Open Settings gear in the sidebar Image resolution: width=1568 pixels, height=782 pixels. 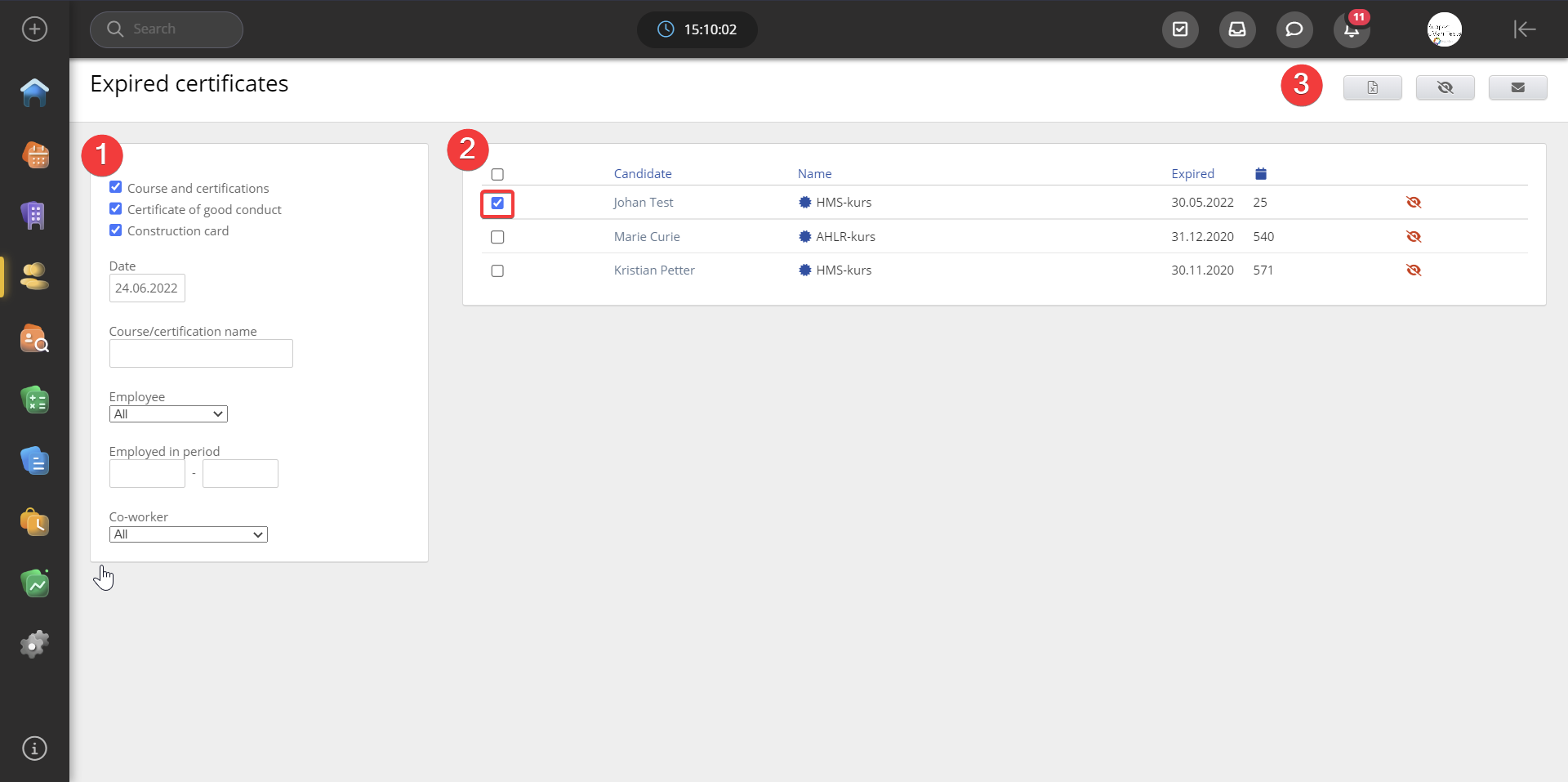tap(34, 645)
